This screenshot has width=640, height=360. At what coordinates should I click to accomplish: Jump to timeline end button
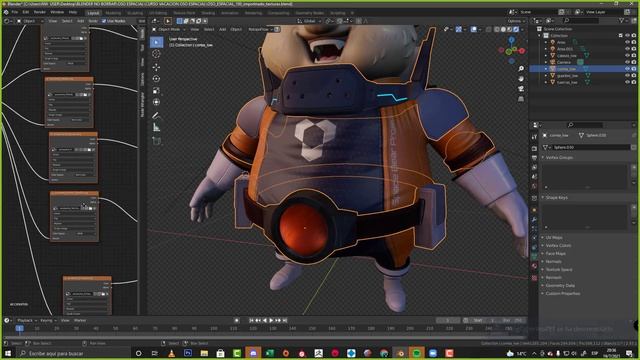point(285,321)
